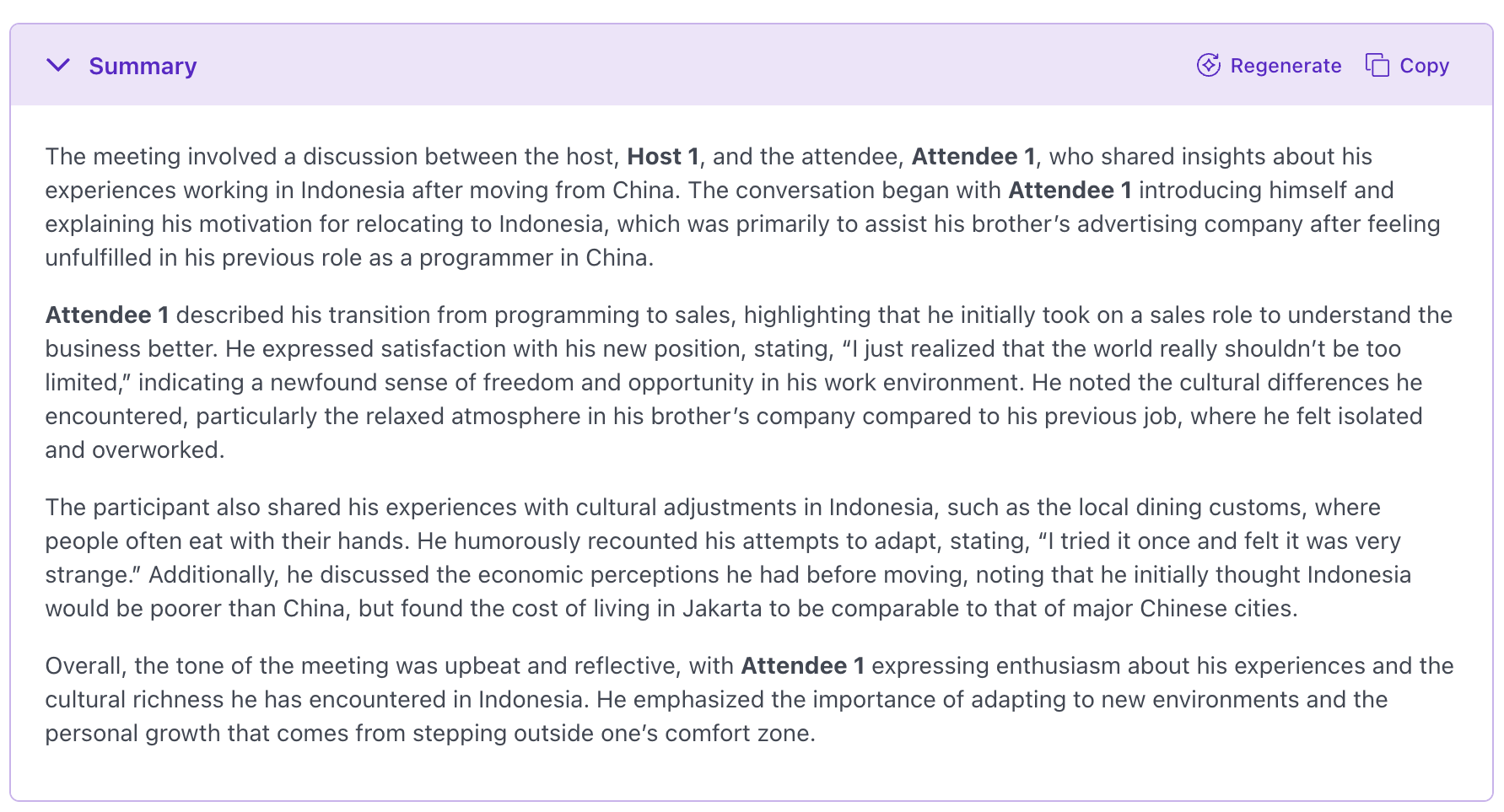Click bold Host 1 name
This screenshot has height=812, width=1504.
point(663,156)
